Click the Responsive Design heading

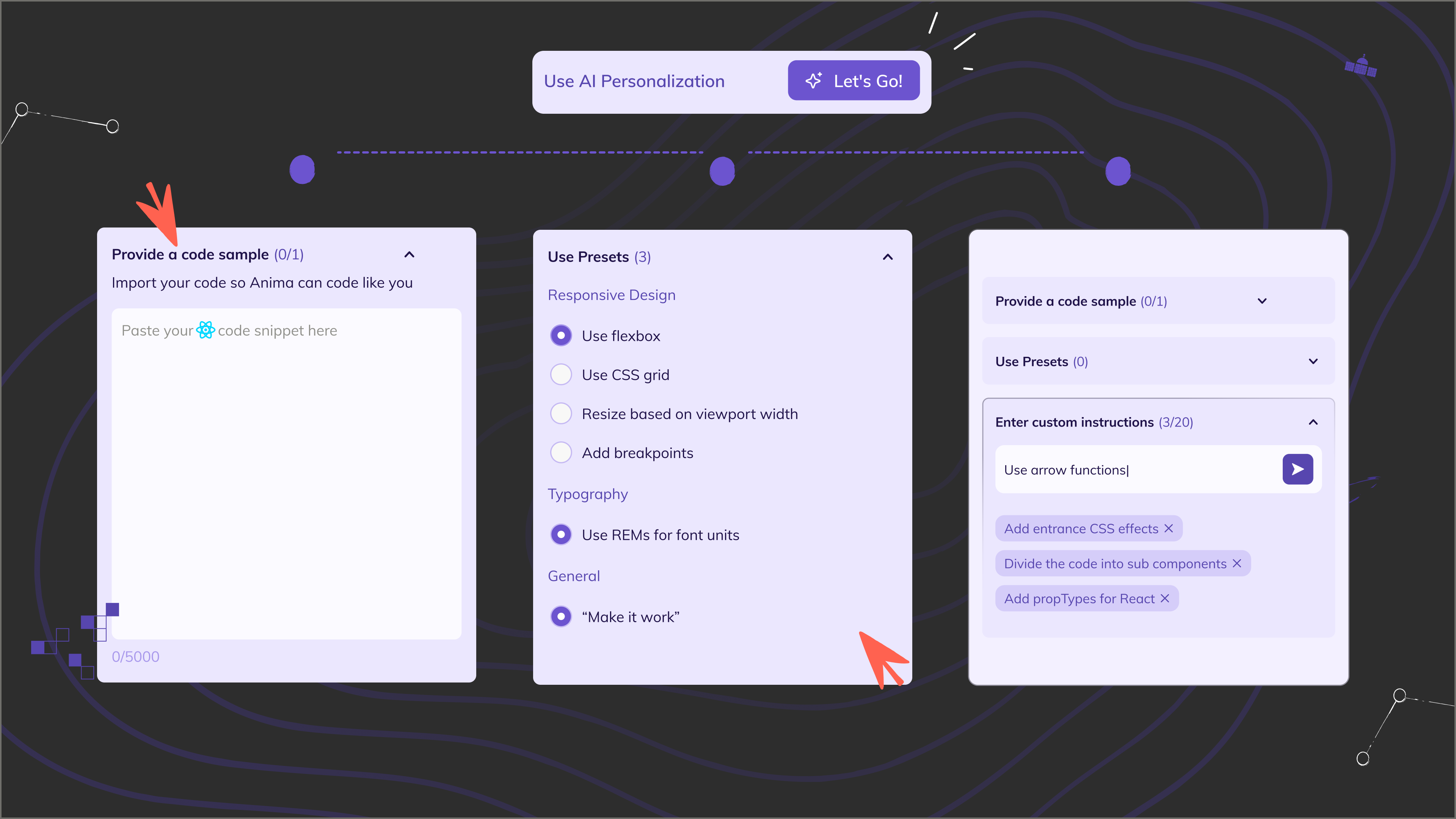[612, 295]
